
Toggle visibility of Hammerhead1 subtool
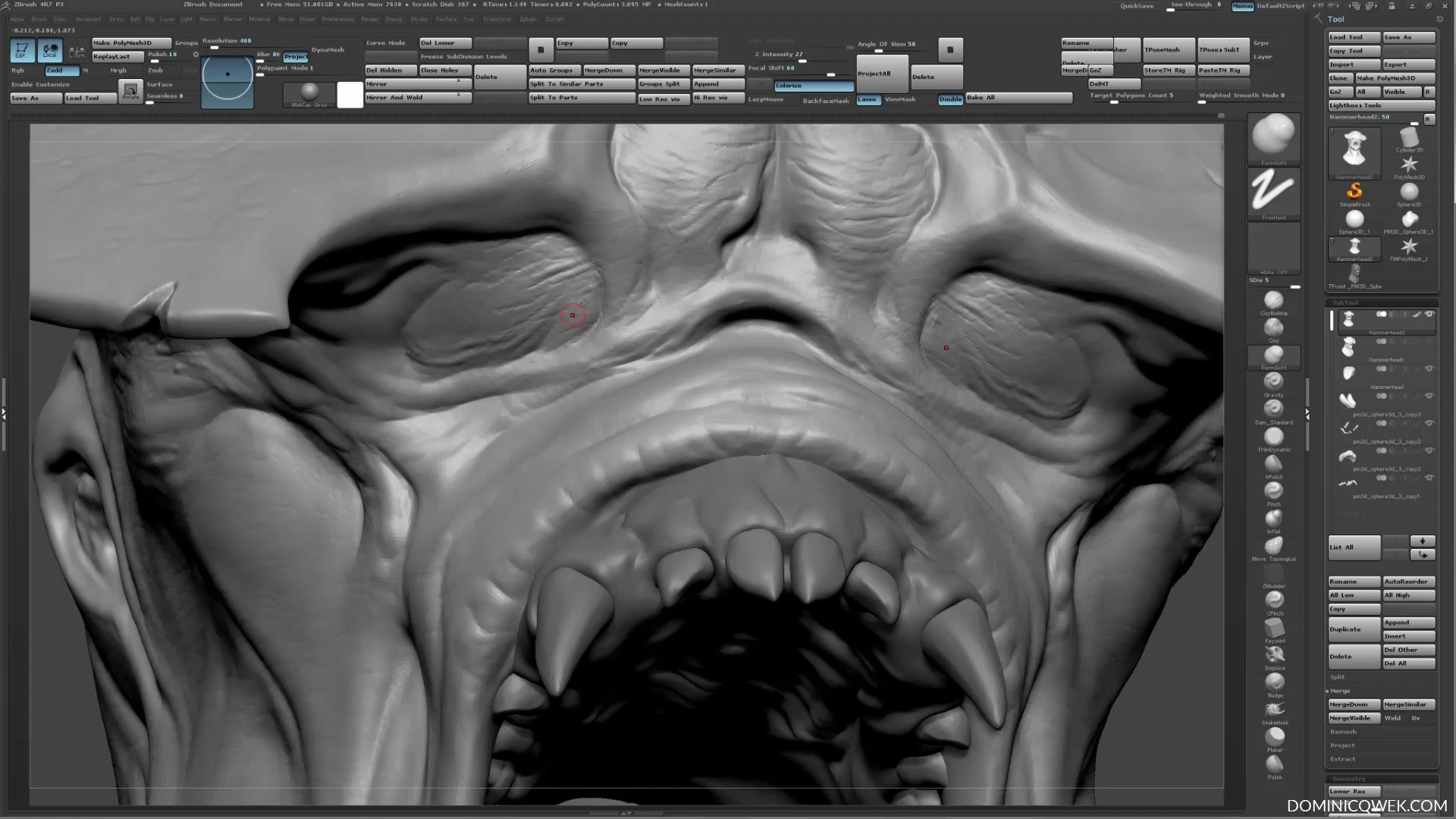1429,341
